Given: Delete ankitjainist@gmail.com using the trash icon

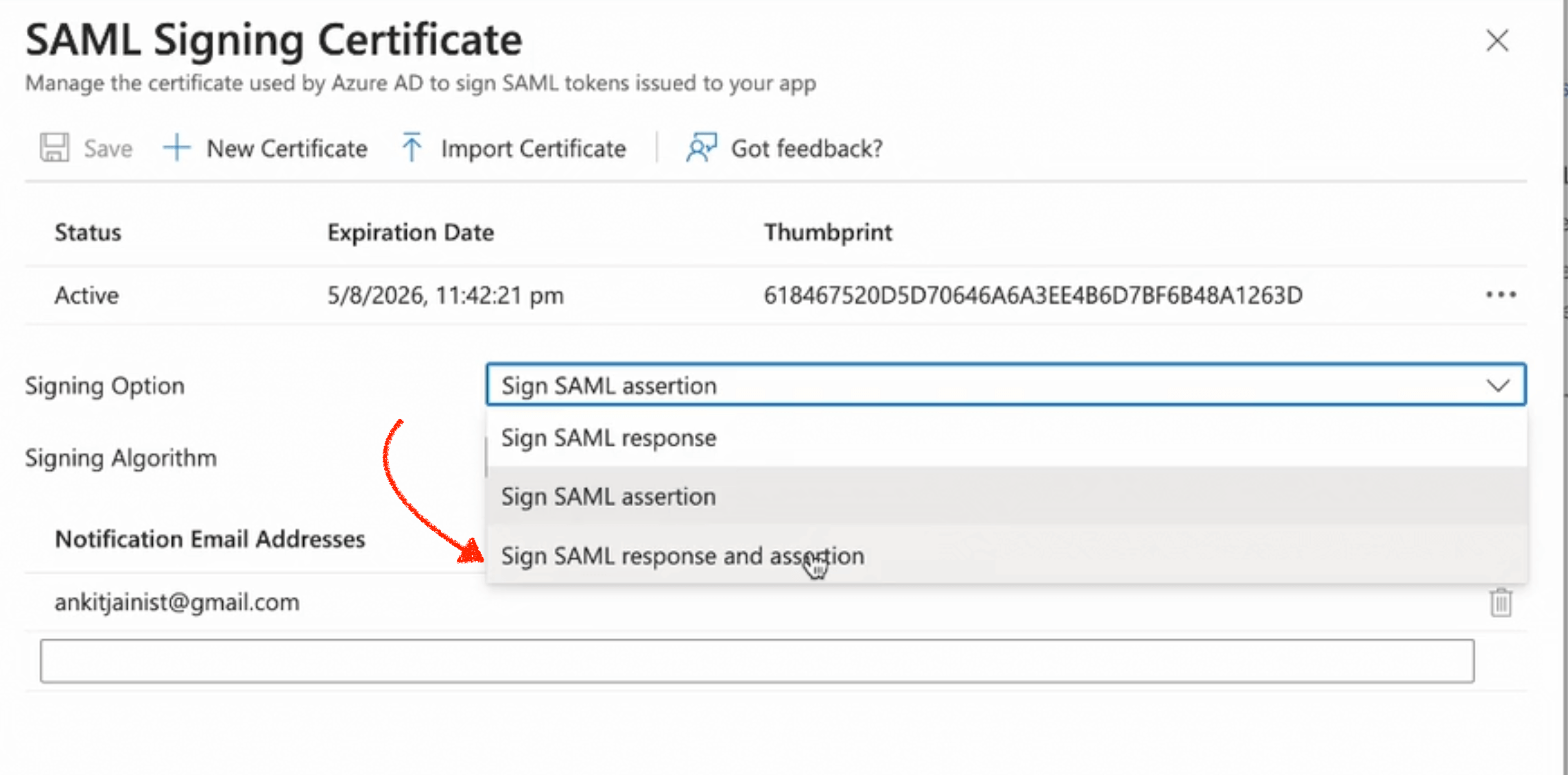Looking at the screenshot, I should (1501, 601).
